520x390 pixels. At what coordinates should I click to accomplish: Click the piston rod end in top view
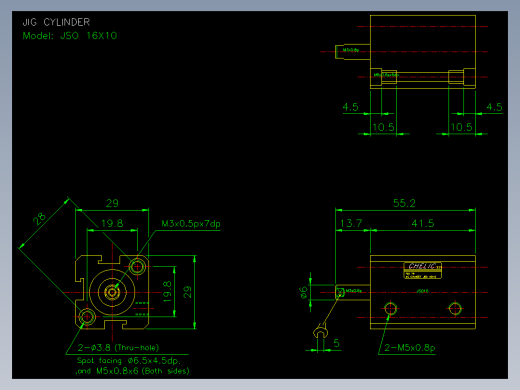pos(352,52)
